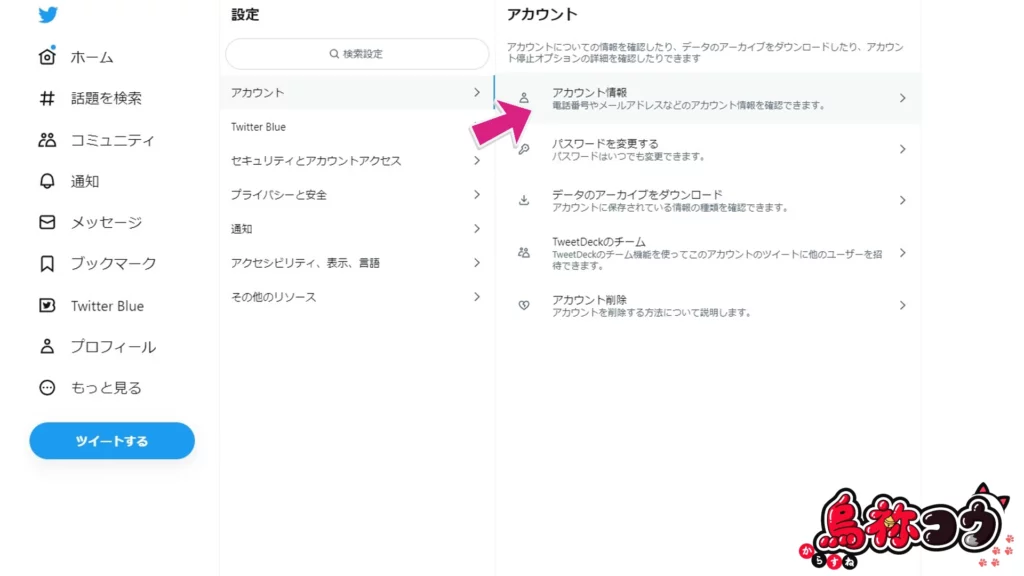Open the Messages envelope icon
This screenshot has height=576, width=1024.
(47, 222)
